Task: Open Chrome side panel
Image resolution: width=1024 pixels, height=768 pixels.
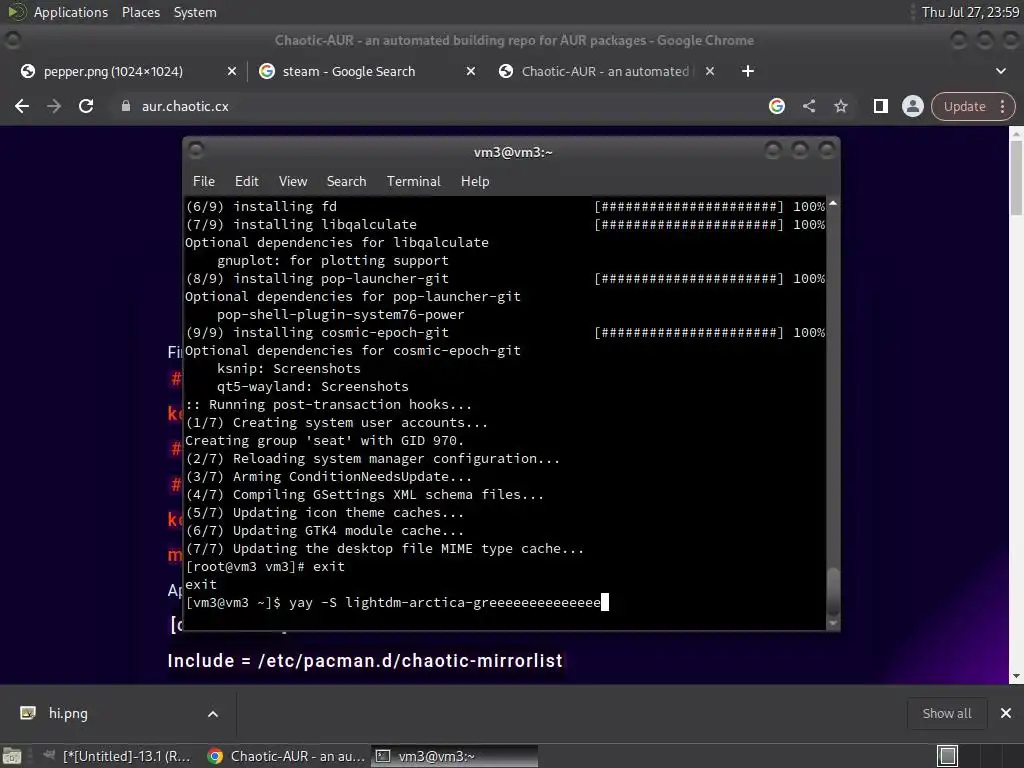Action: tap(880, 106)
